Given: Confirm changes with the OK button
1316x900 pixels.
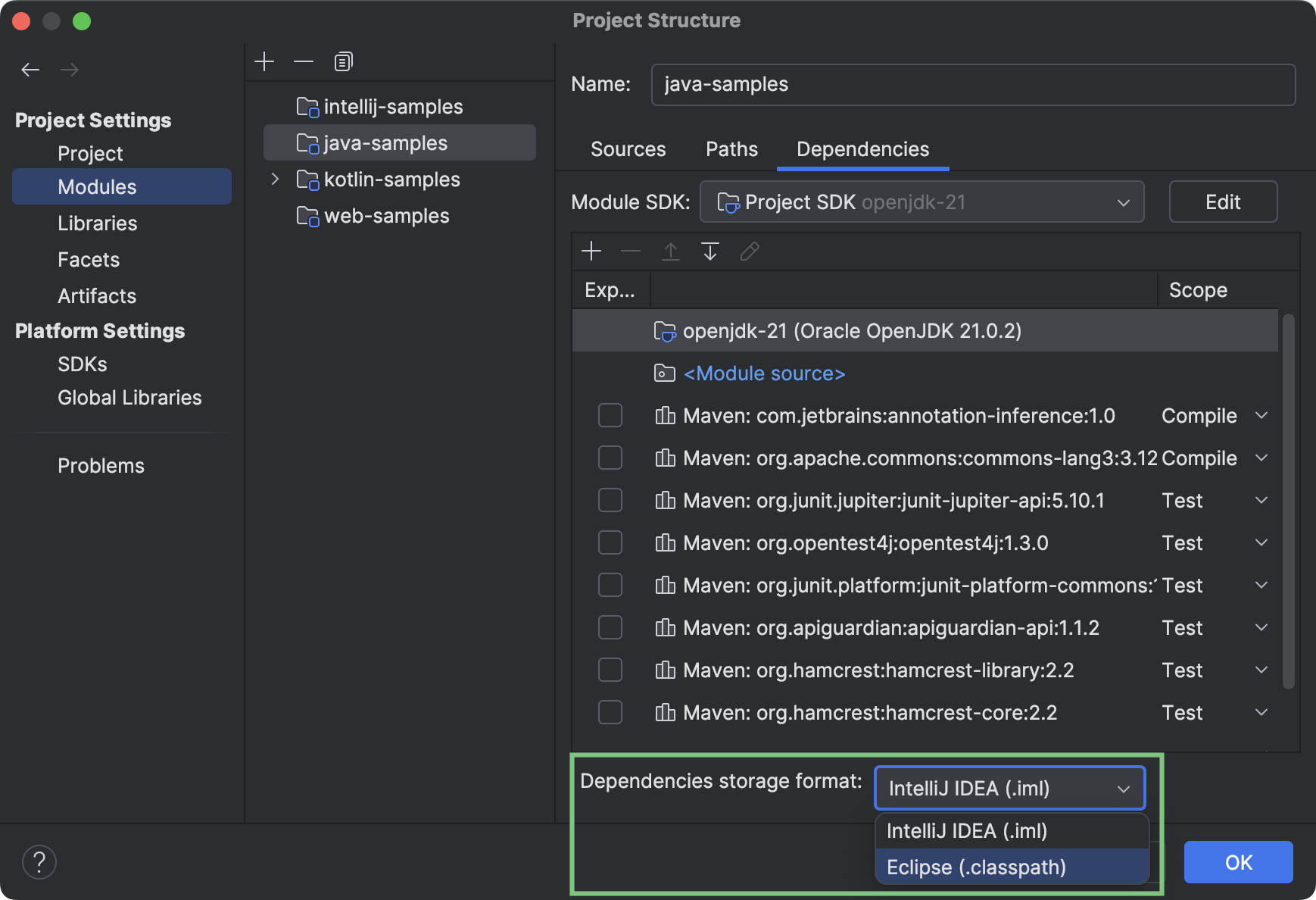Looking at the screenshot, I should tap(1238, 861).
